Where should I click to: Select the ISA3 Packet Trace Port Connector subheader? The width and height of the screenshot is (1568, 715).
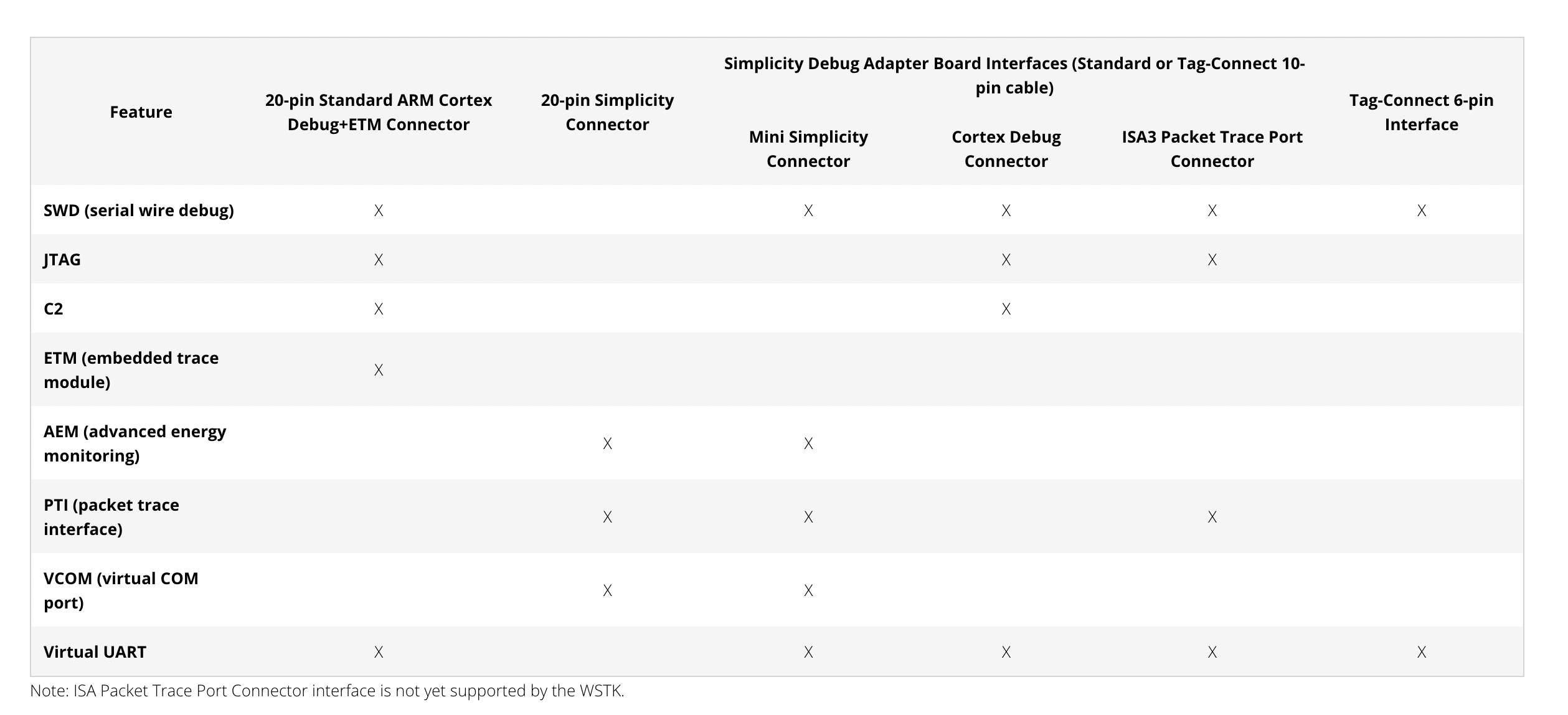click(1211, 149)
